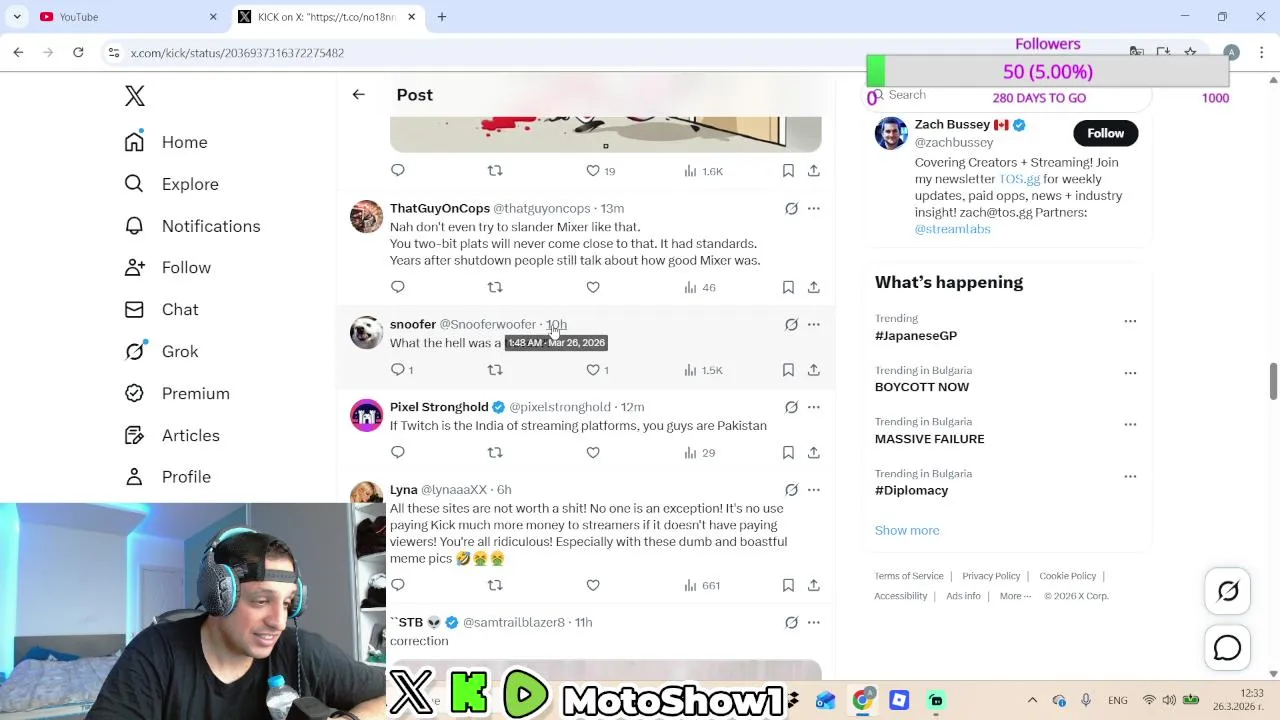Open more options for STB's post
This screenshot has width=1280, height=720.
coord(814,623)
